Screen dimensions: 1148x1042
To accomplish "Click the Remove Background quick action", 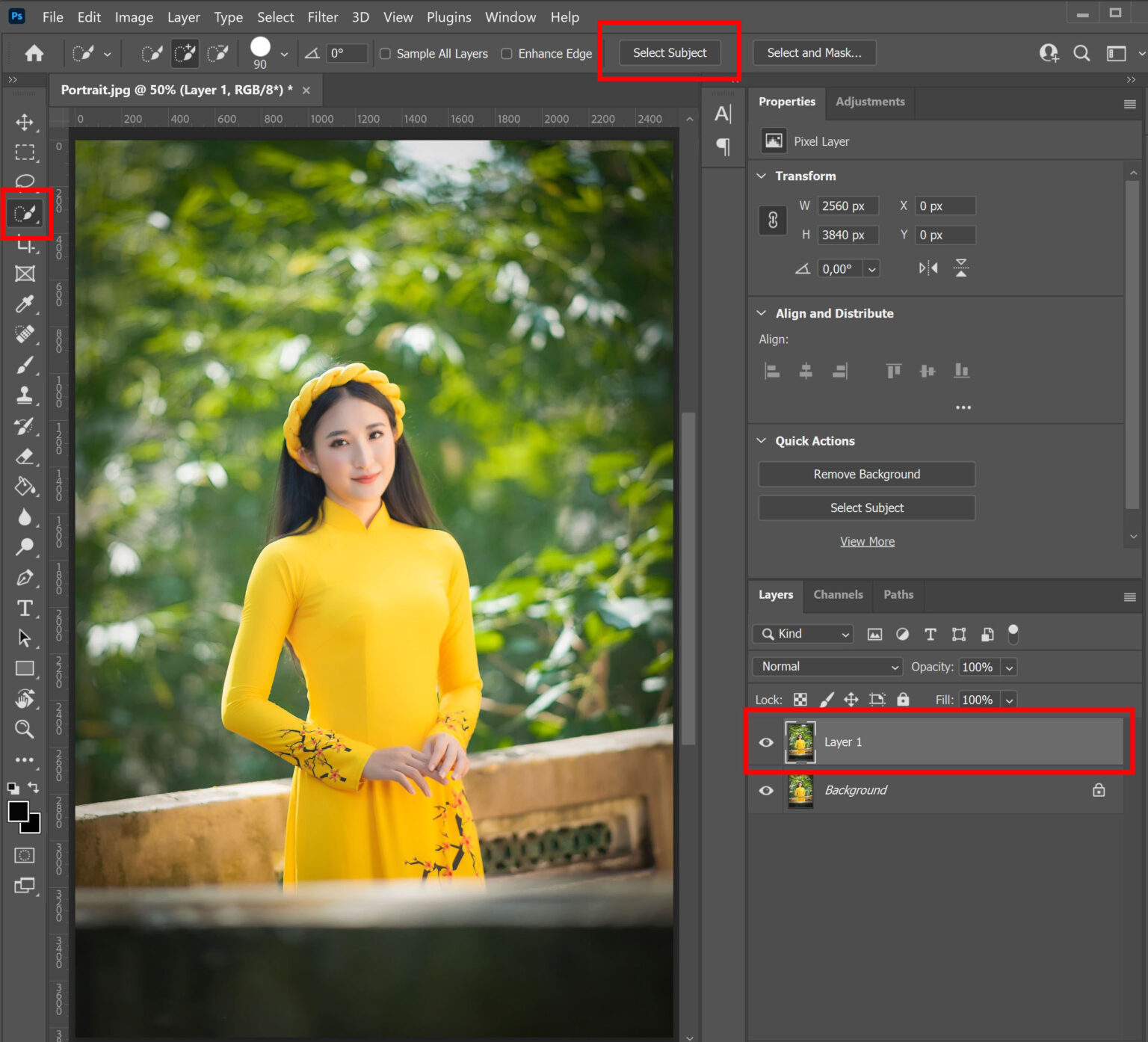I will click(x=866, y=474).
